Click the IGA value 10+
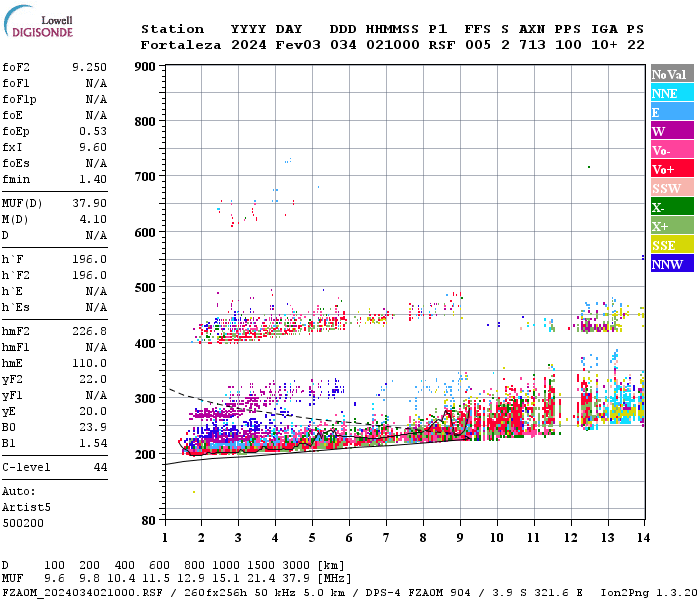Image resolution: width=700 pixels, height=600 pixels. coord(604,45)
